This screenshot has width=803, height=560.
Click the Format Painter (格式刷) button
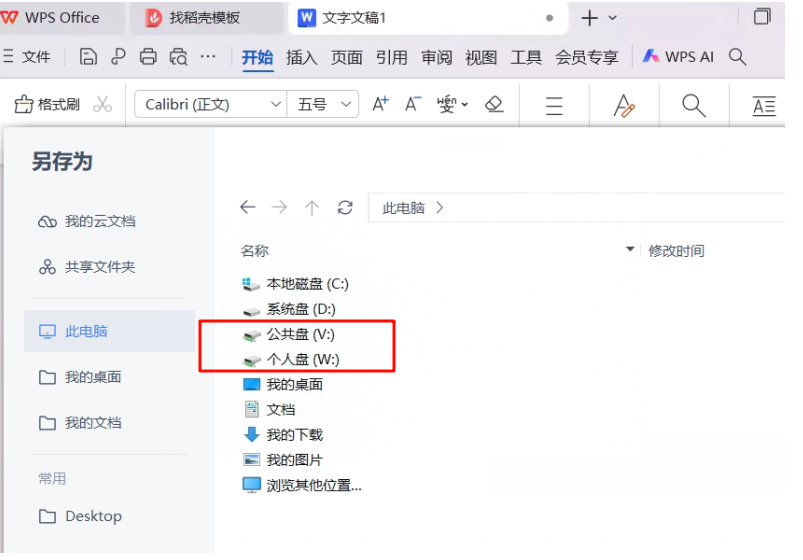coord(47,105)
